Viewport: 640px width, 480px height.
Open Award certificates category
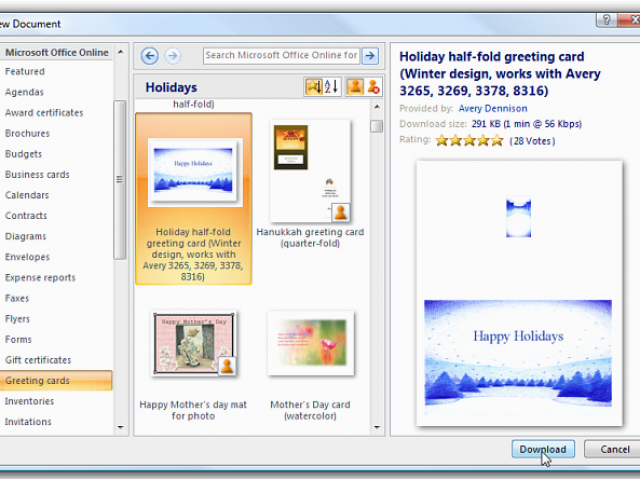pyautogui.click(x=44, y=113)
